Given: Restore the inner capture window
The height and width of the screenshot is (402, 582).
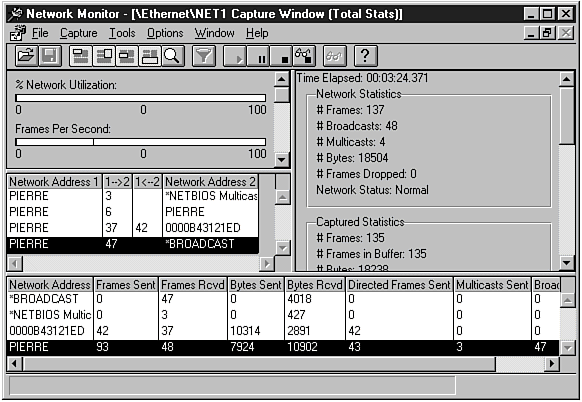Looking at the screenshot, I should click(547, 33).
